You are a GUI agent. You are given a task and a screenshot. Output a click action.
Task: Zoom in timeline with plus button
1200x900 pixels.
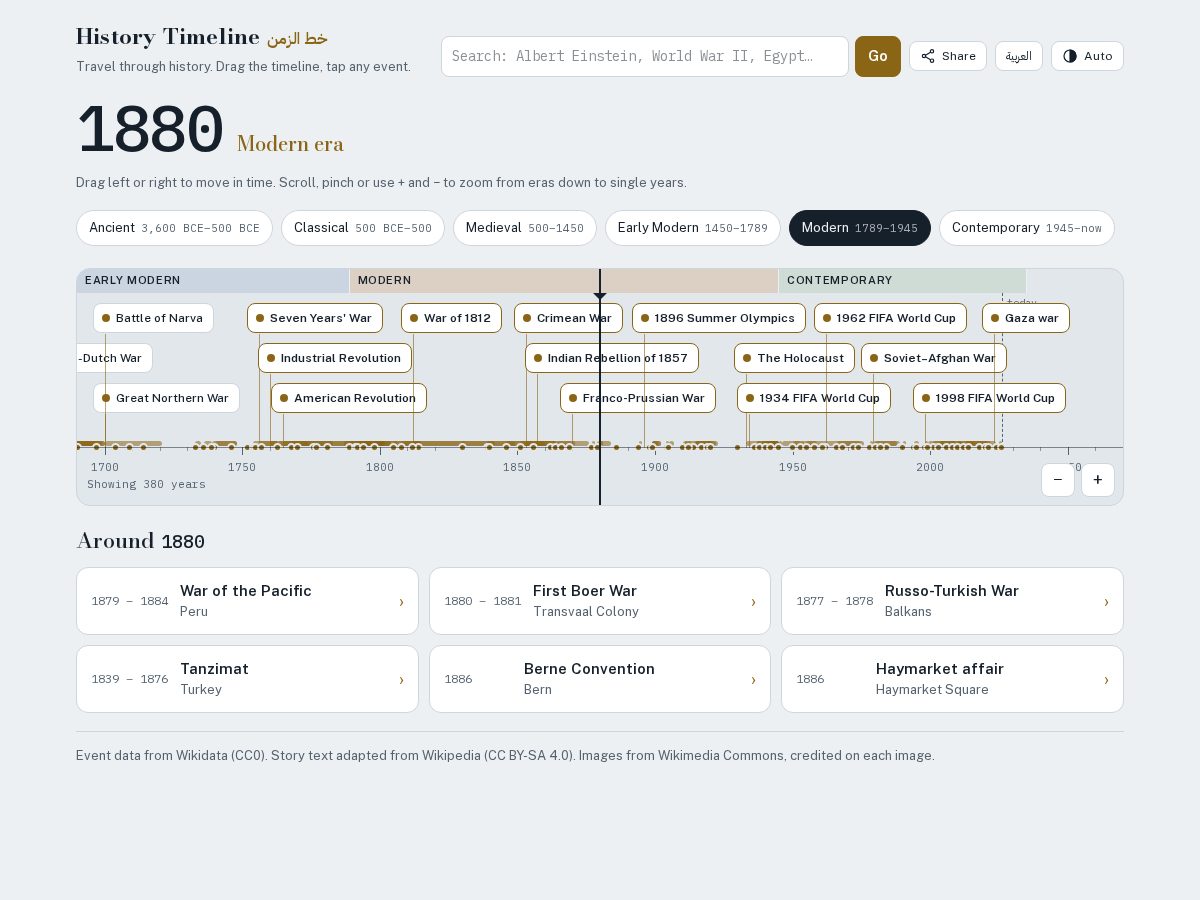[1098, 480]
